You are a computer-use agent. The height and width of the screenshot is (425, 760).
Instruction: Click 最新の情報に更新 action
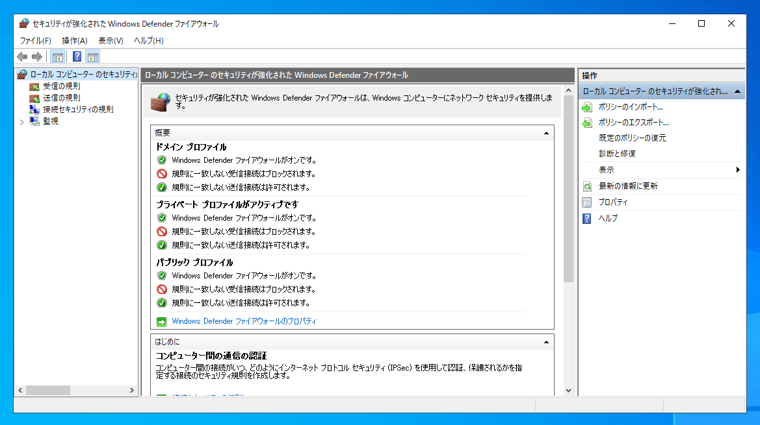628,186
